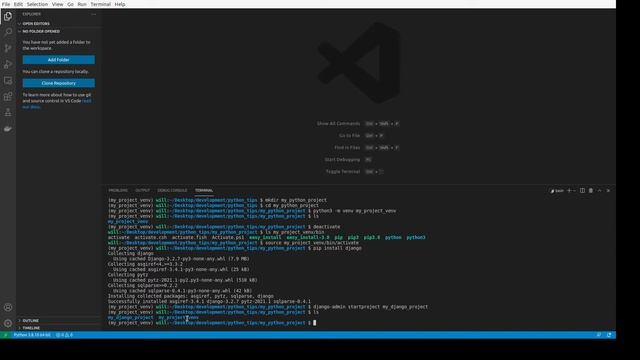
Task: Open the feedback icon in status bar
Action: [599, 335]
